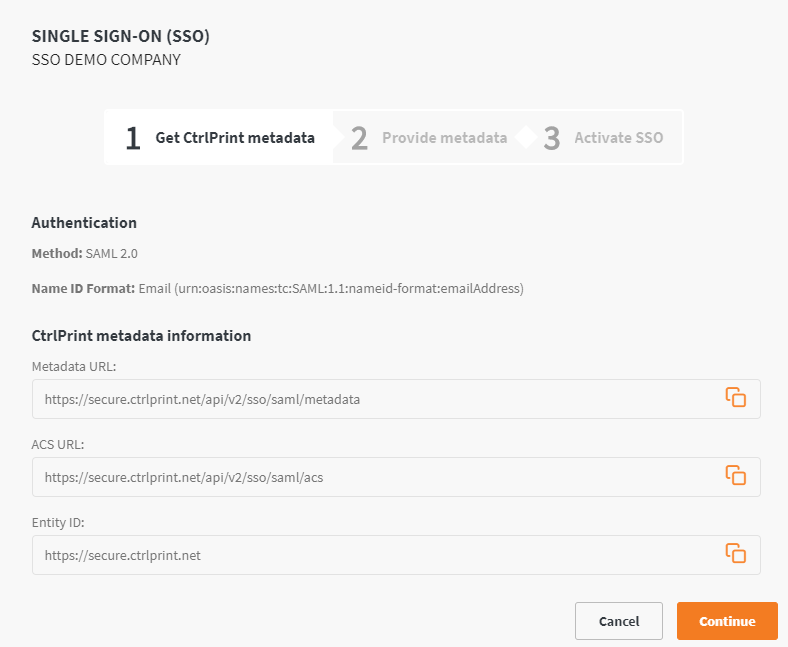Copy the Entity ID with its copy icon
The height and width of the screenshot is (647, 788).
click(735, 553)
